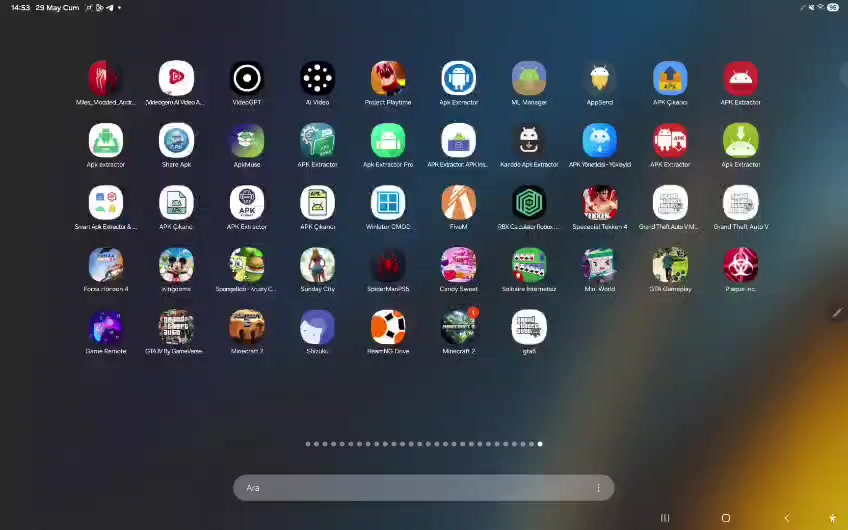The height and width of the screenshot is (530, 848).
Task: Launch Apk Extractor Pro
Action: pyautogui.click(x=388, y=141)
